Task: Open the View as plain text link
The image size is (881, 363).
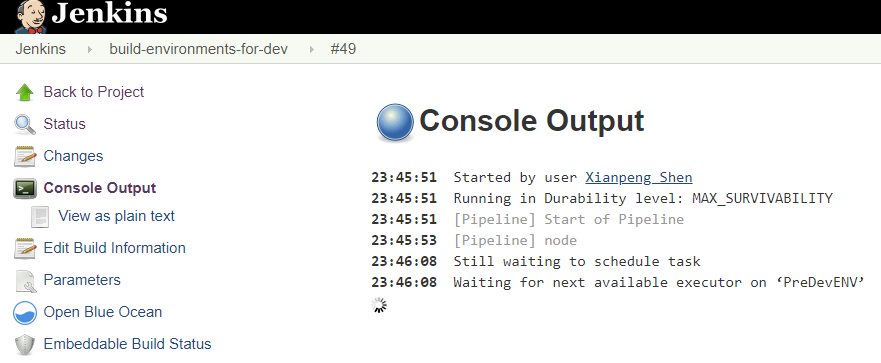Action: tap(116, 216)
